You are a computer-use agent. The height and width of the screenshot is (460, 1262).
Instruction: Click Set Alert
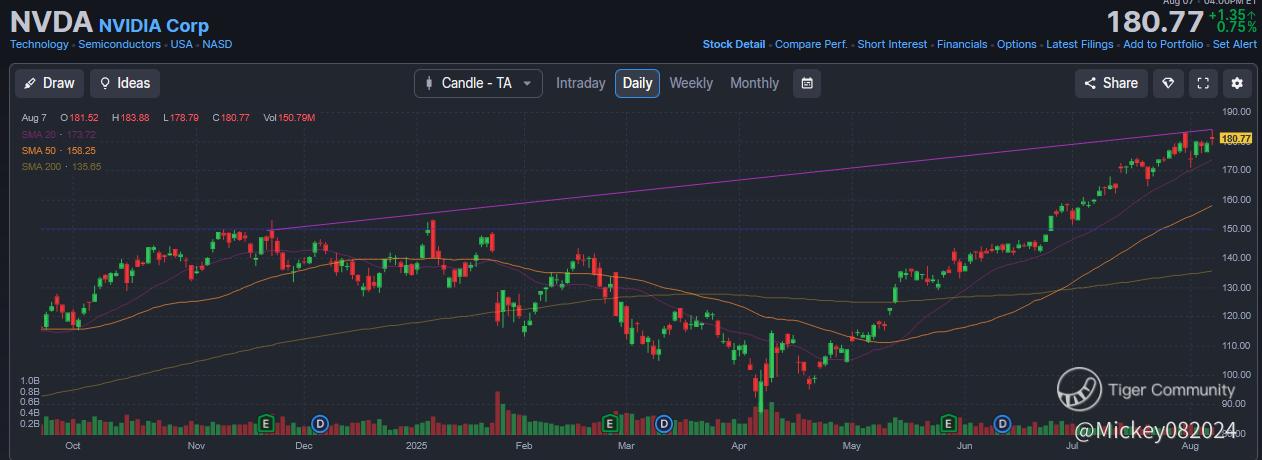click(x=1234, y=44)
